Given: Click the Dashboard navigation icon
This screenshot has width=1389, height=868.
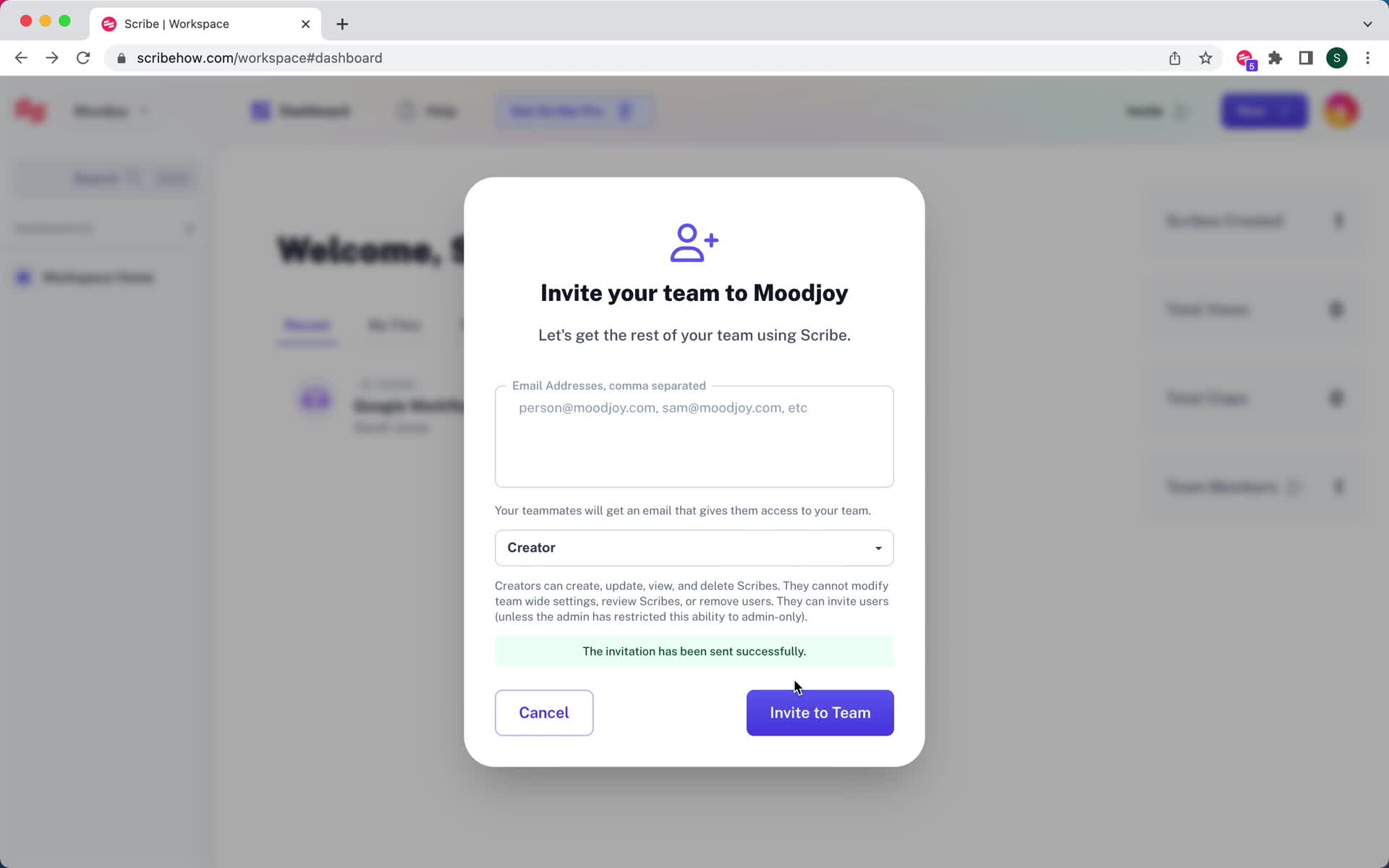Looking at the screenshot, I should [262, 111].
